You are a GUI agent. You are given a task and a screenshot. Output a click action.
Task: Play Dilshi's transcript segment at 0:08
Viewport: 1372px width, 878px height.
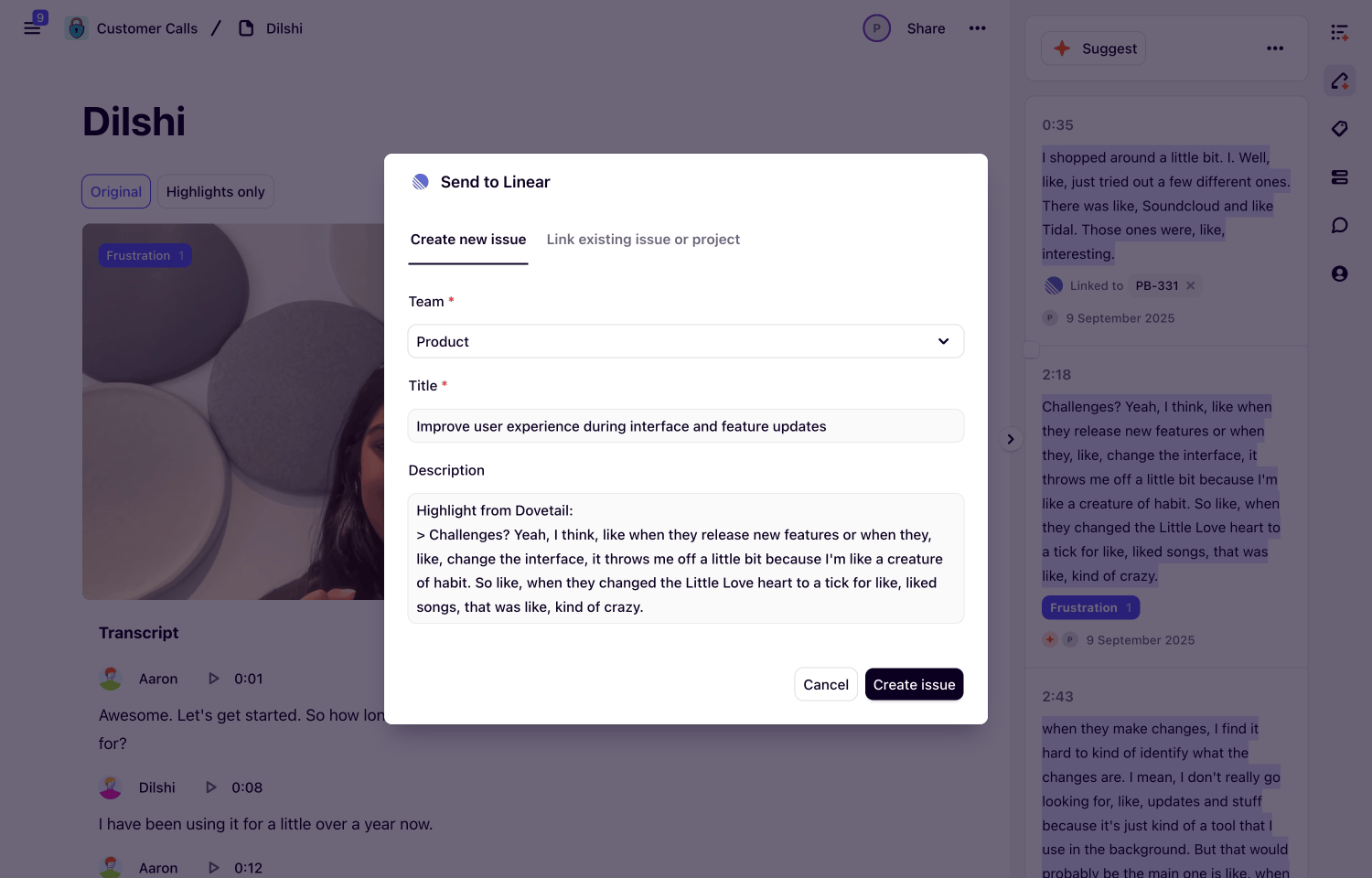click(211, 787)
